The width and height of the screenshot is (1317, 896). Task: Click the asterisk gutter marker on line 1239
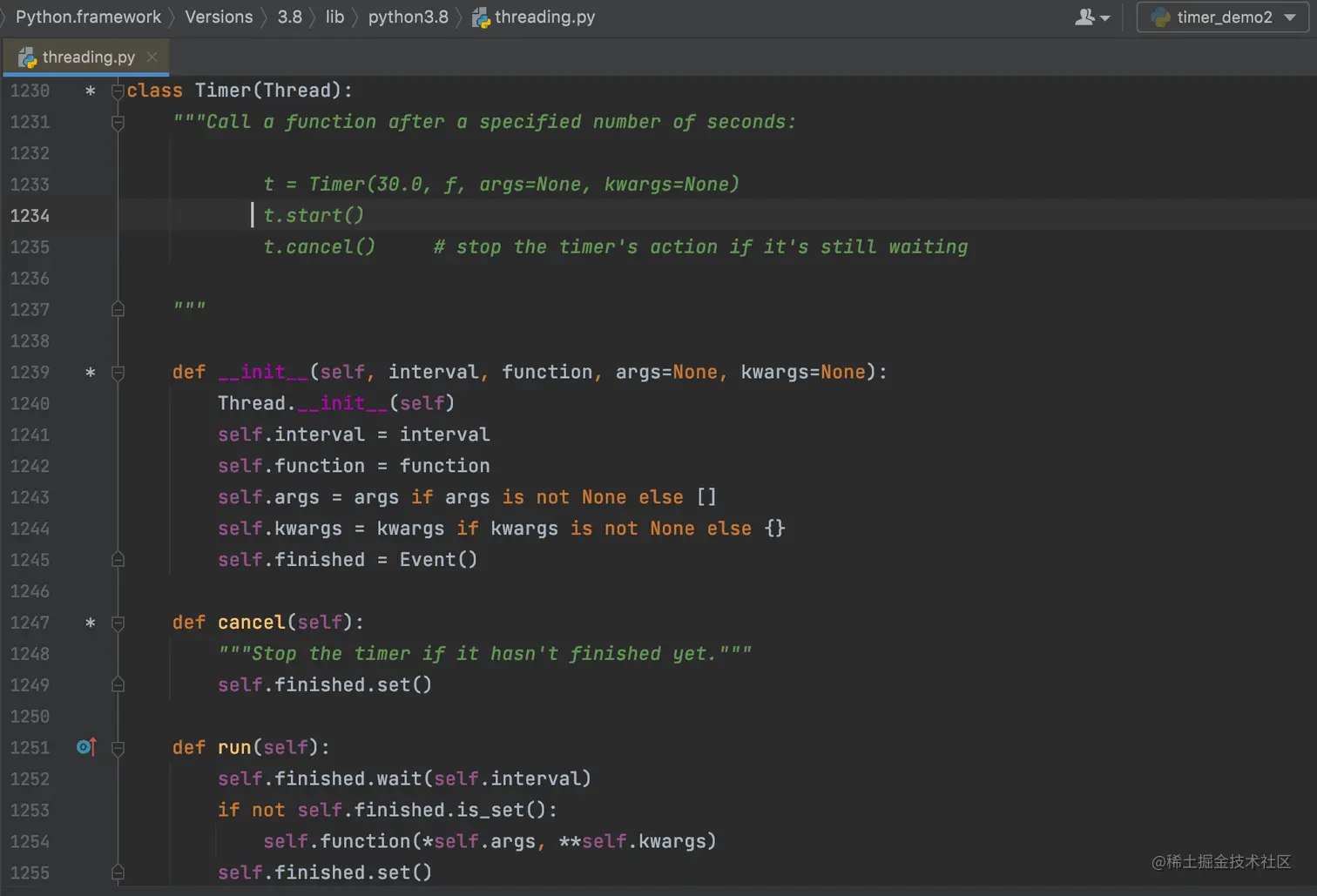click(x=90, y=373)
